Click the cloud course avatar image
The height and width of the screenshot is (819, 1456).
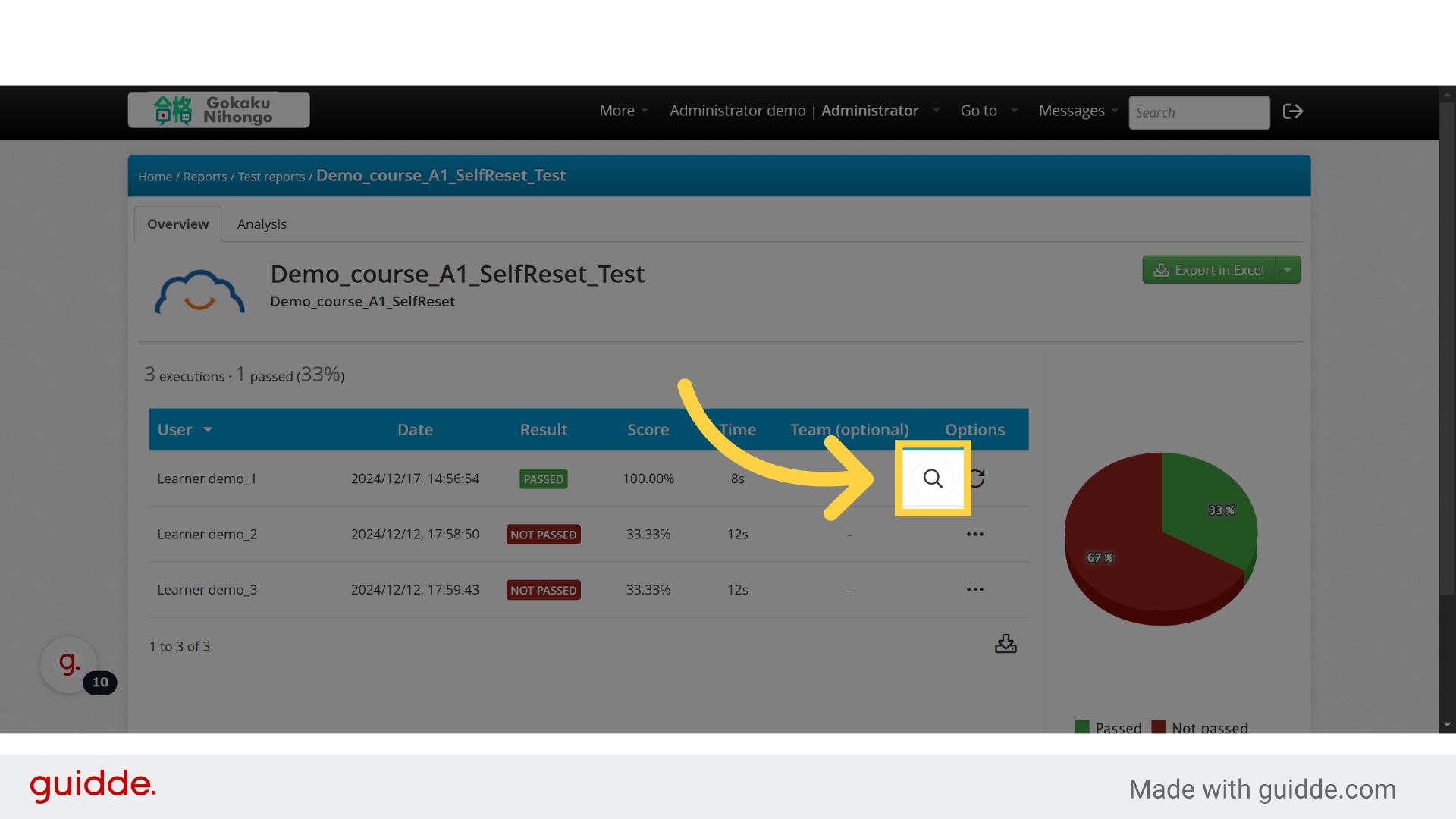199,292
